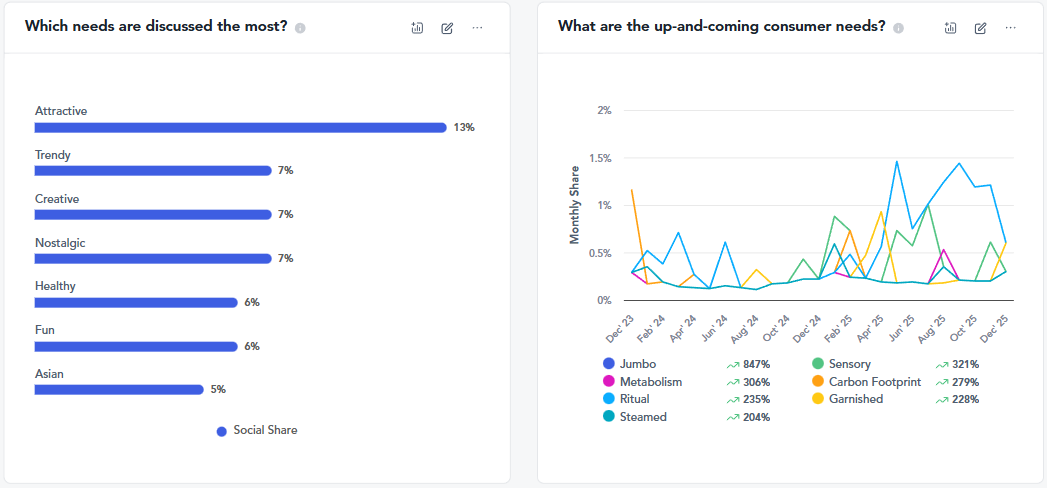This screenshot has height=488, width=1047.
Task: Click the Garnished legend label
Action: [x=855, y=399]
